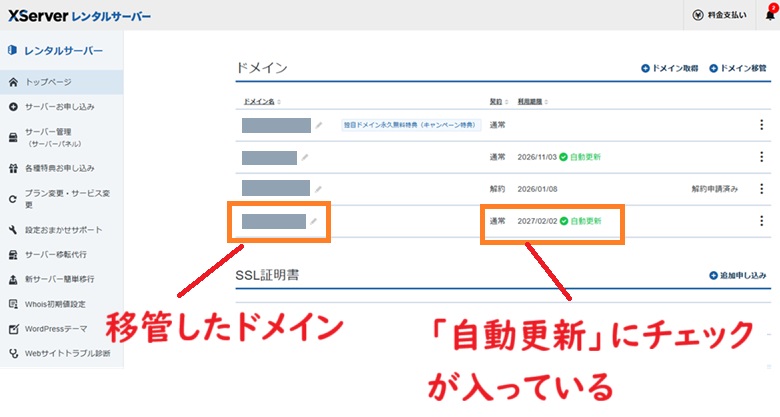Sort table by ドメイン名 column header
Screen dimensions: 780x417
click(262, 102)
